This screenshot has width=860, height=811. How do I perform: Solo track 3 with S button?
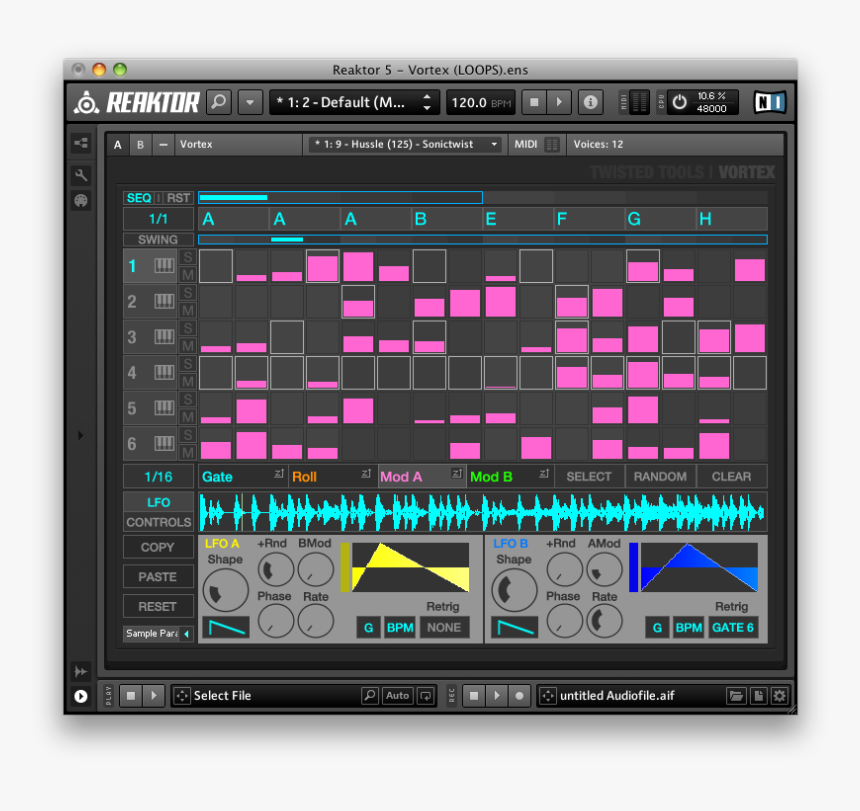188,328
